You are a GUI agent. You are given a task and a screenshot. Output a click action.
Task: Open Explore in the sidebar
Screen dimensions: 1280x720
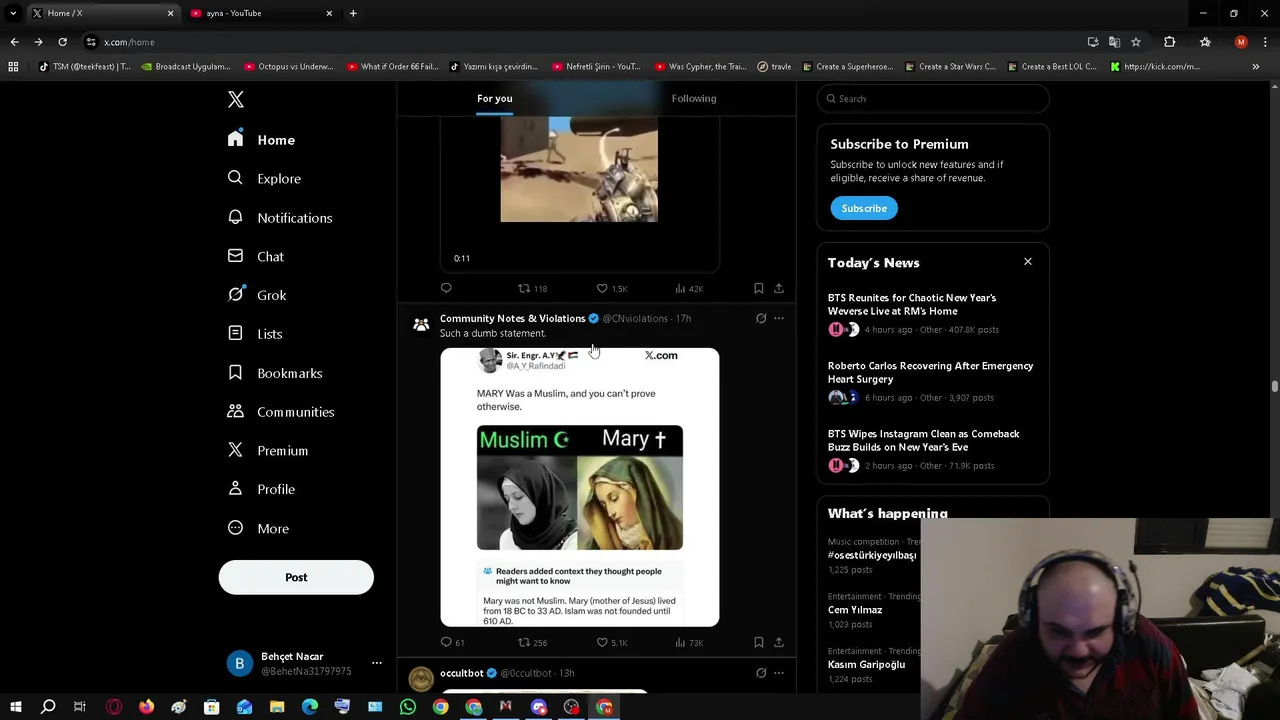tap(264, 178)
